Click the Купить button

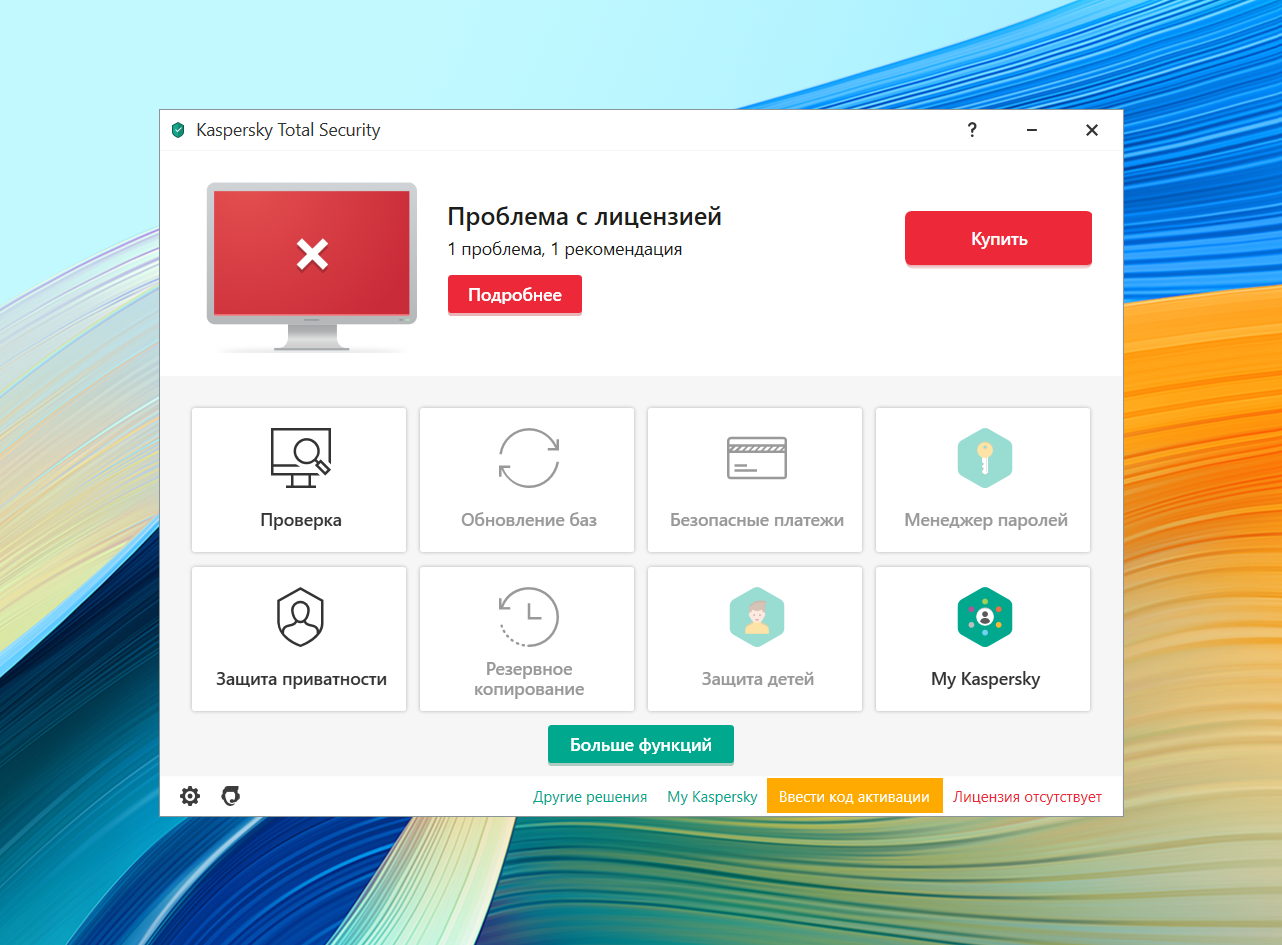tap(998, 239)
